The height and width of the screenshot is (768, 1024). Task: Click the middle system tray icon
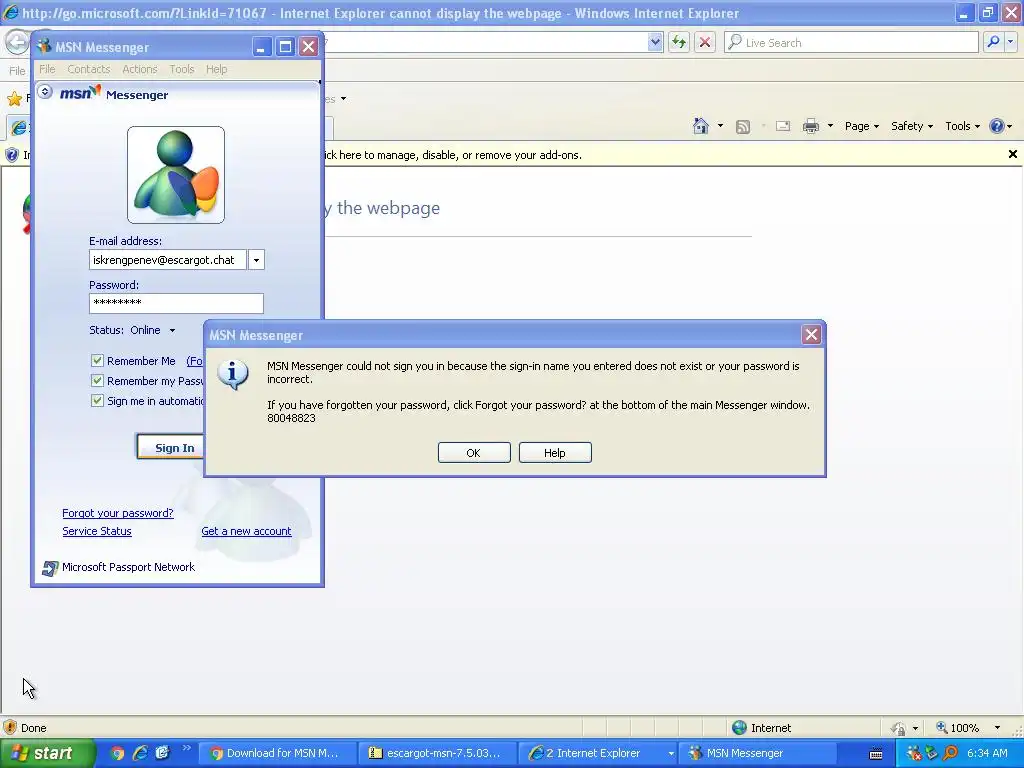[x=933, y=753]
